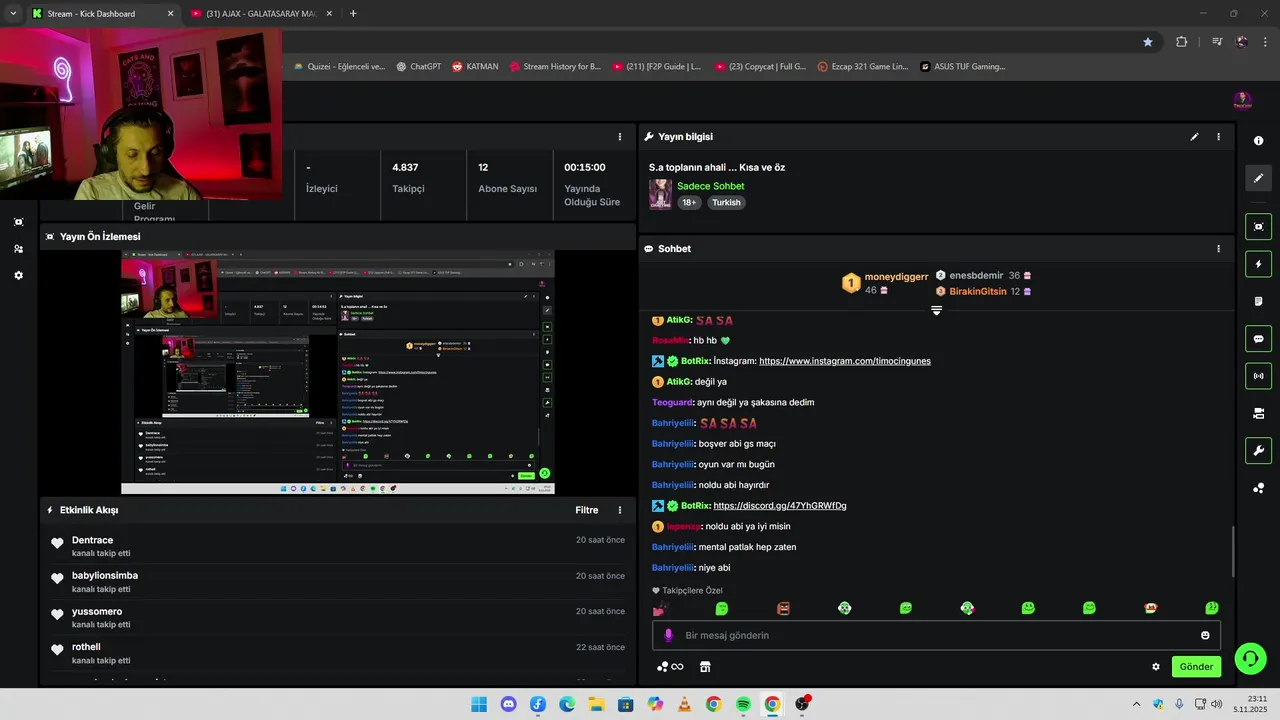The width and height of the screenshot is (1280, 720).
Task: Click the layout icon in right sidebar
Action: point(1258,413)
